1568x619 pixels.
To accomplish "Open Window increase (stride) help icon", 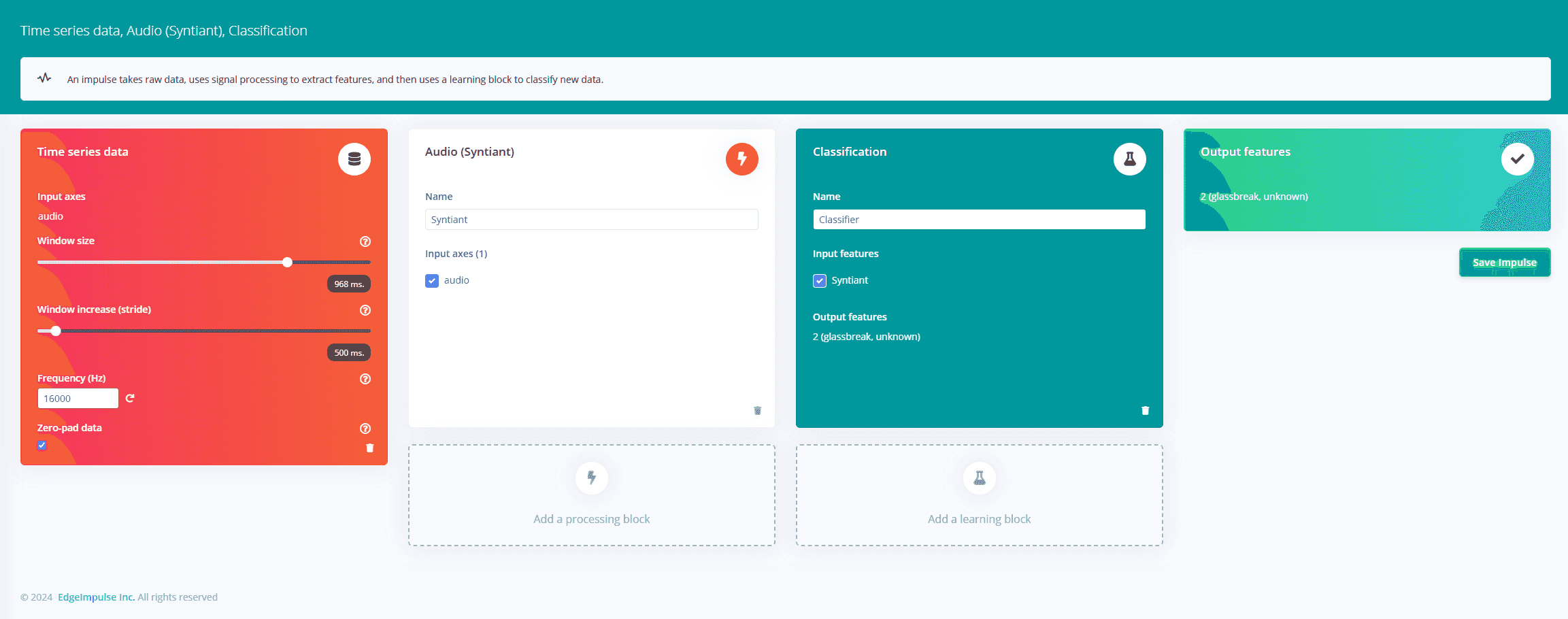I will 365,310.
